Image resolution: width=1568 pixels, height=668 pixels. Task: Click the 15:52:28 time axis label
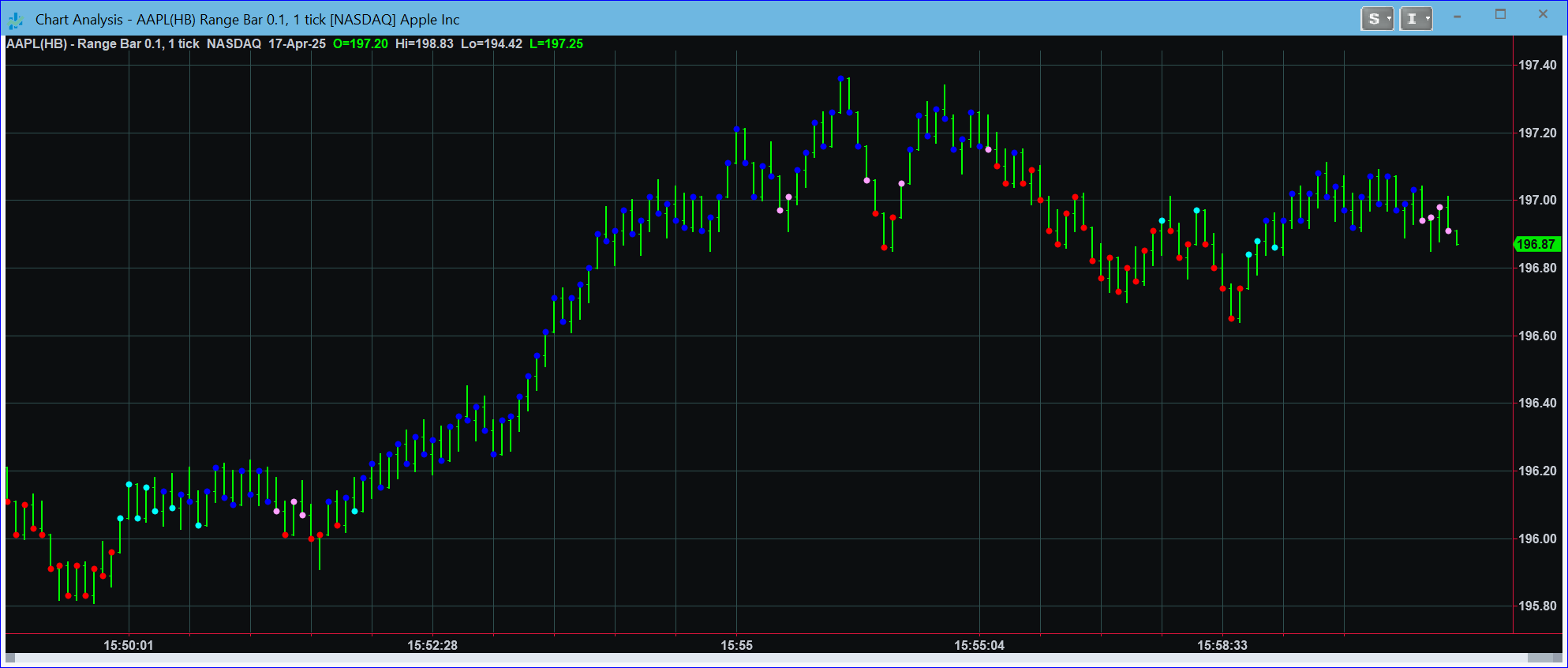coord(432,645)
